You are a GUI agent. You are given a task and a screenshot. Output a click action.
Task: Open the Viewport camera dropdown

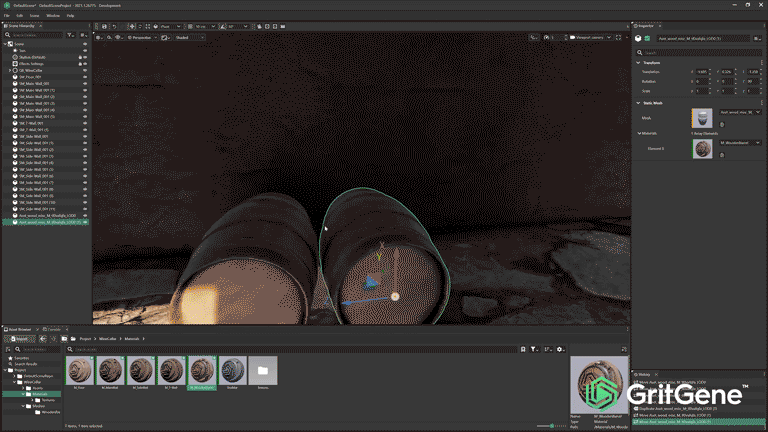(590, 37)
